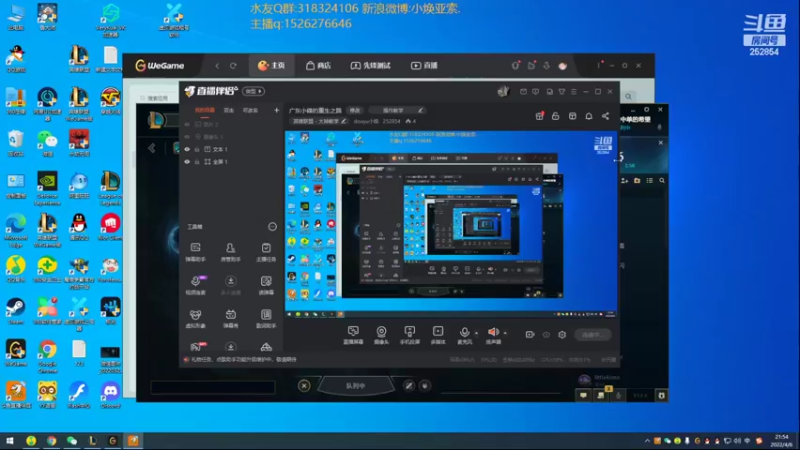Add a 摄像头 camera source
Screen dimensions: 800x450
(381, 335)
